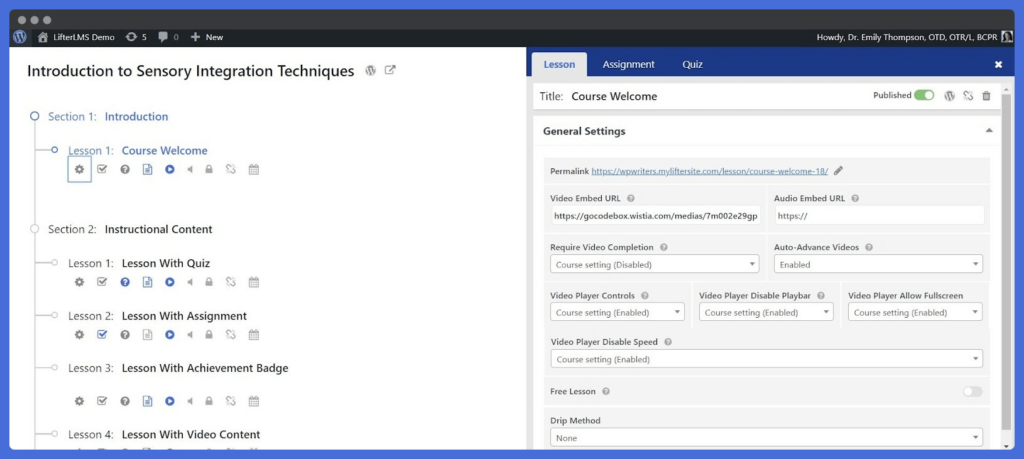Toggle the Published switch off
This screenshot has width=1024, height=459.
point(924,95)
